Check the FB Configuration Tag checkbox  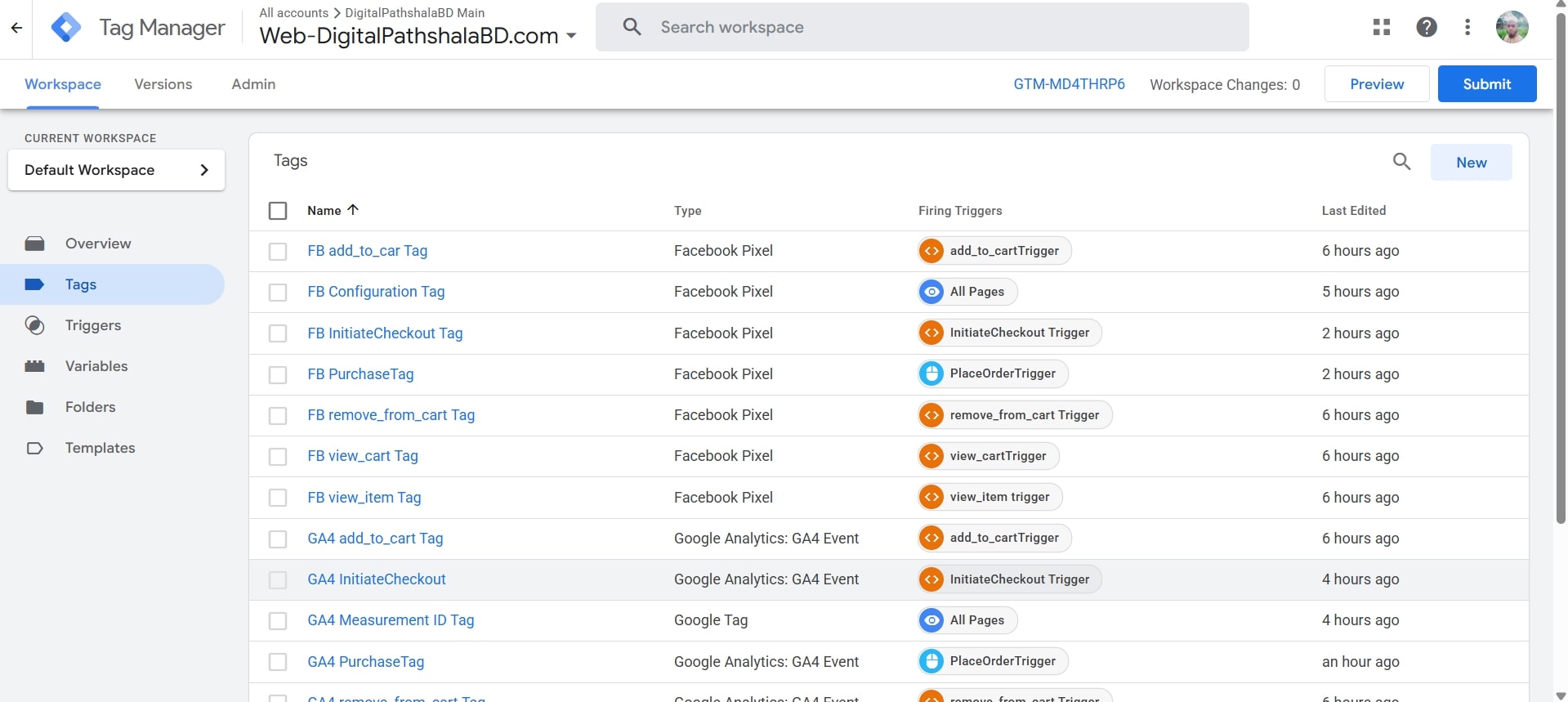pos(278,292)
